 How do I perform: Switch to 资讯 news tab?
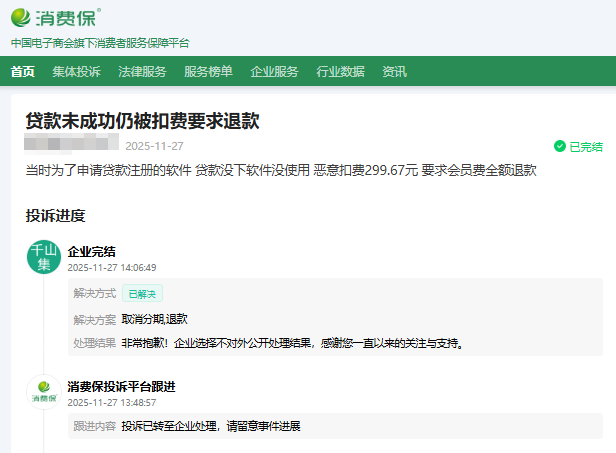point(394,72)
